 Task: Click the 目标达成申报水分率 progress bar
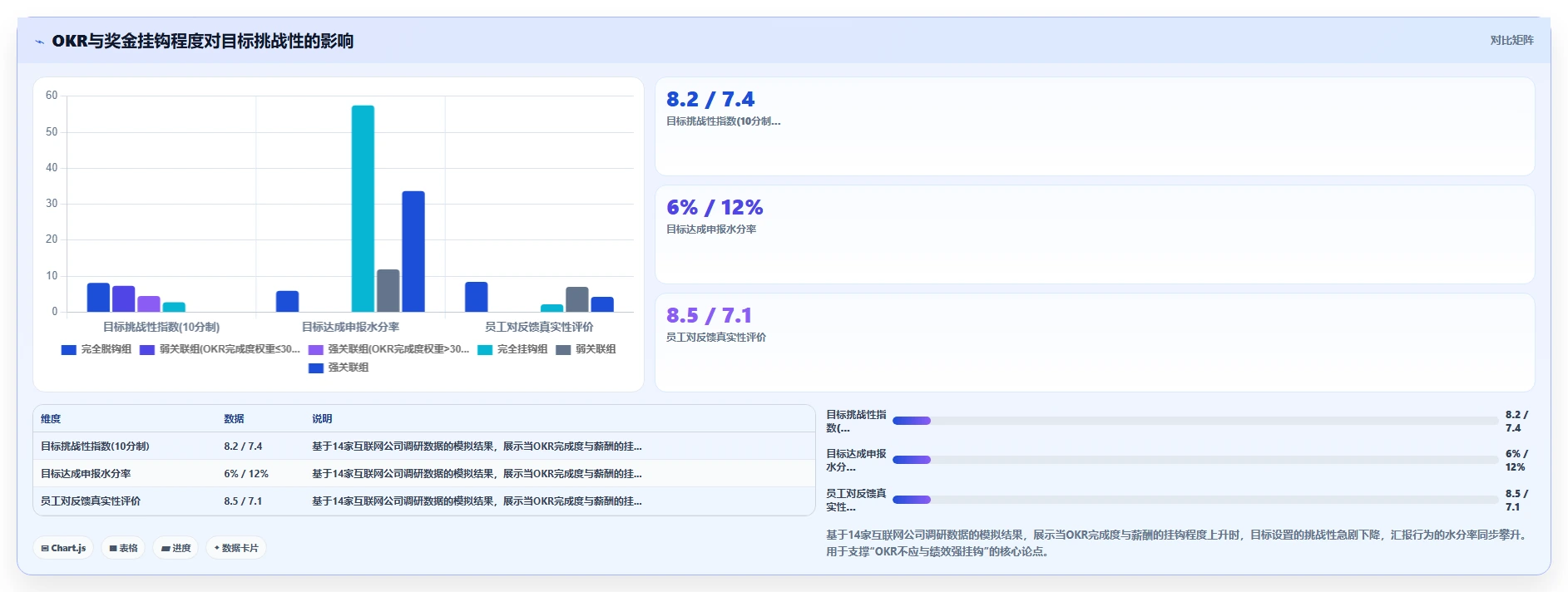(x=1195, y=460)
